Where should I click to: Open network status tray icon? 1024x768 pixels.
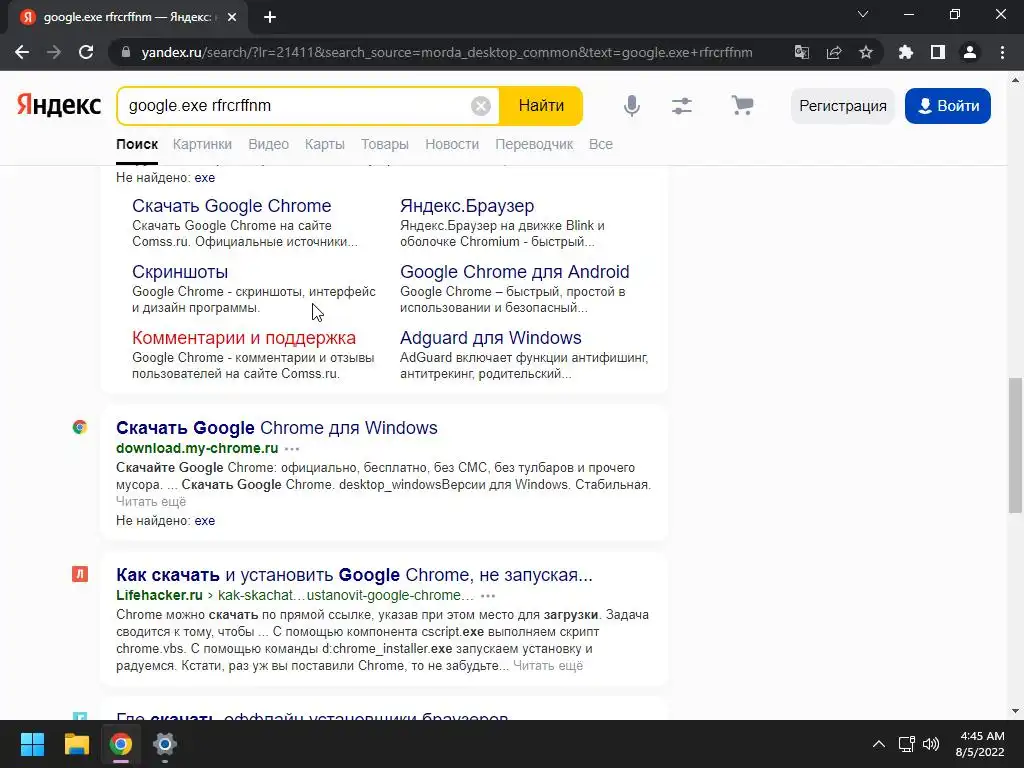pos(906,744)
